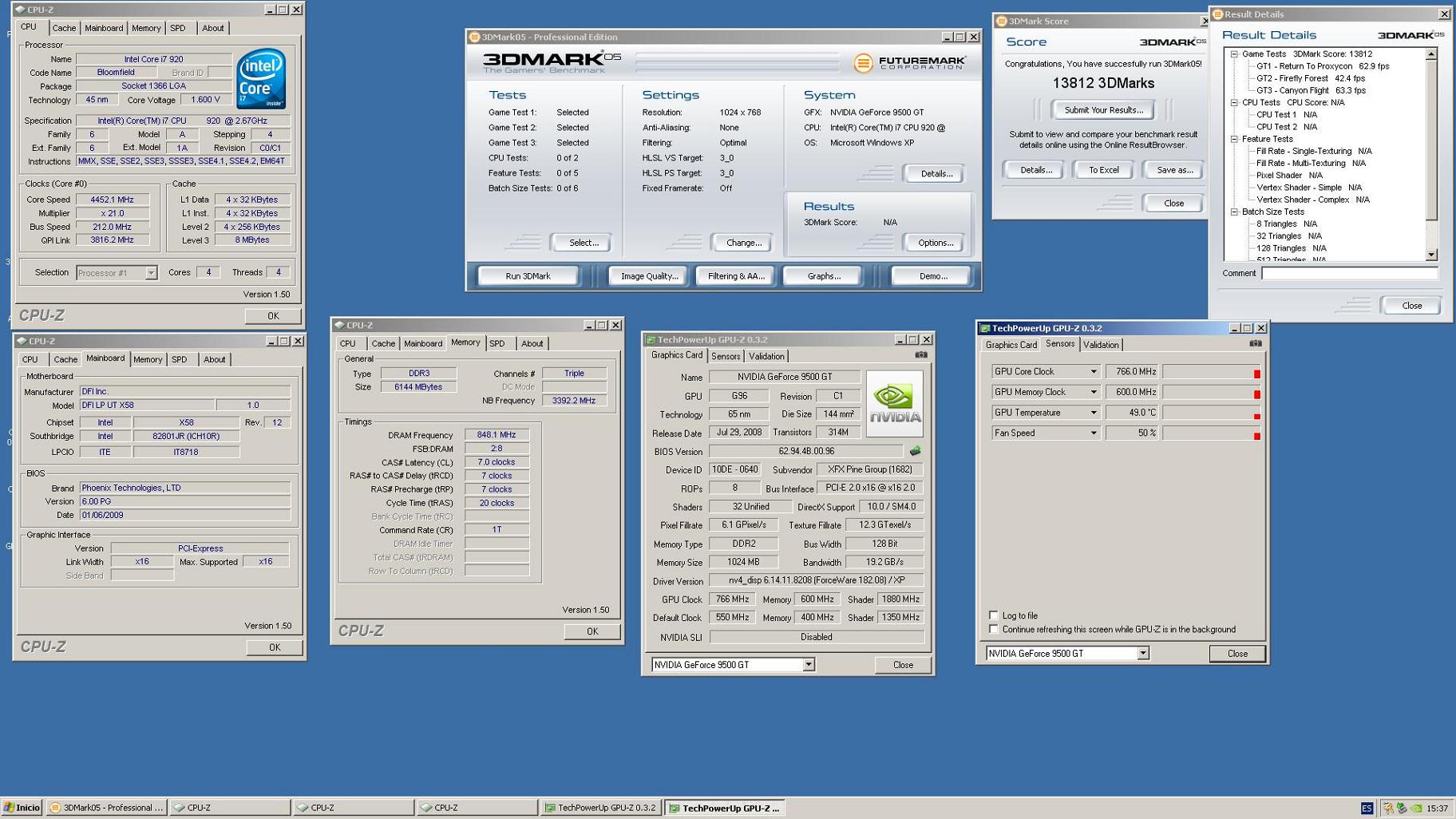Open the Graphics Card tab in GPU-Z Sensors window
This screenshot has height=819, width=1456.
tap(1011, 345)
